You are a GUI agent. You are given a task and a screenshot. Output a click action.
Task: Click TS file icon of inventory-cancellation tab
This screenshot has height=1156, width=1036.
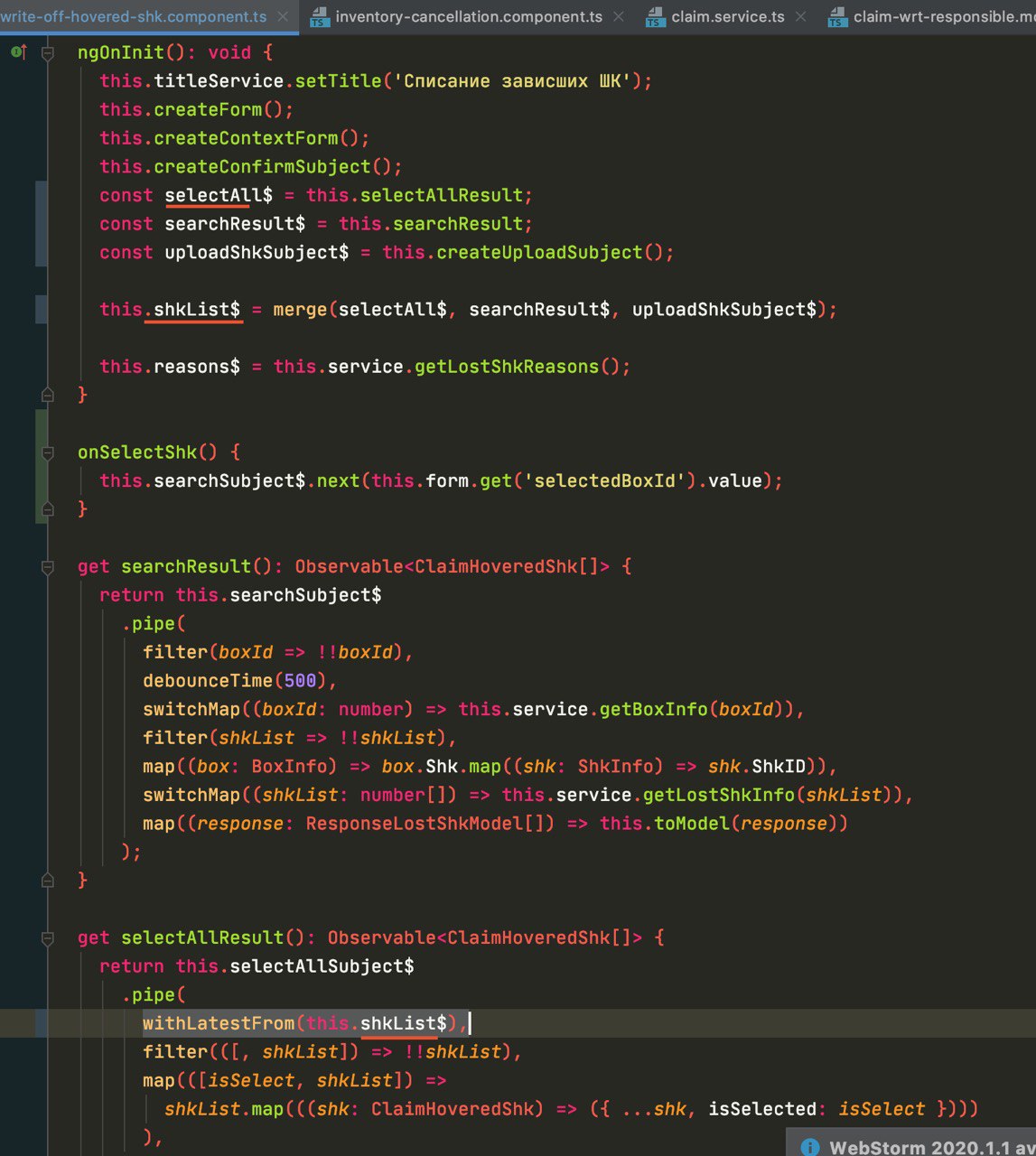pos(319,17)
